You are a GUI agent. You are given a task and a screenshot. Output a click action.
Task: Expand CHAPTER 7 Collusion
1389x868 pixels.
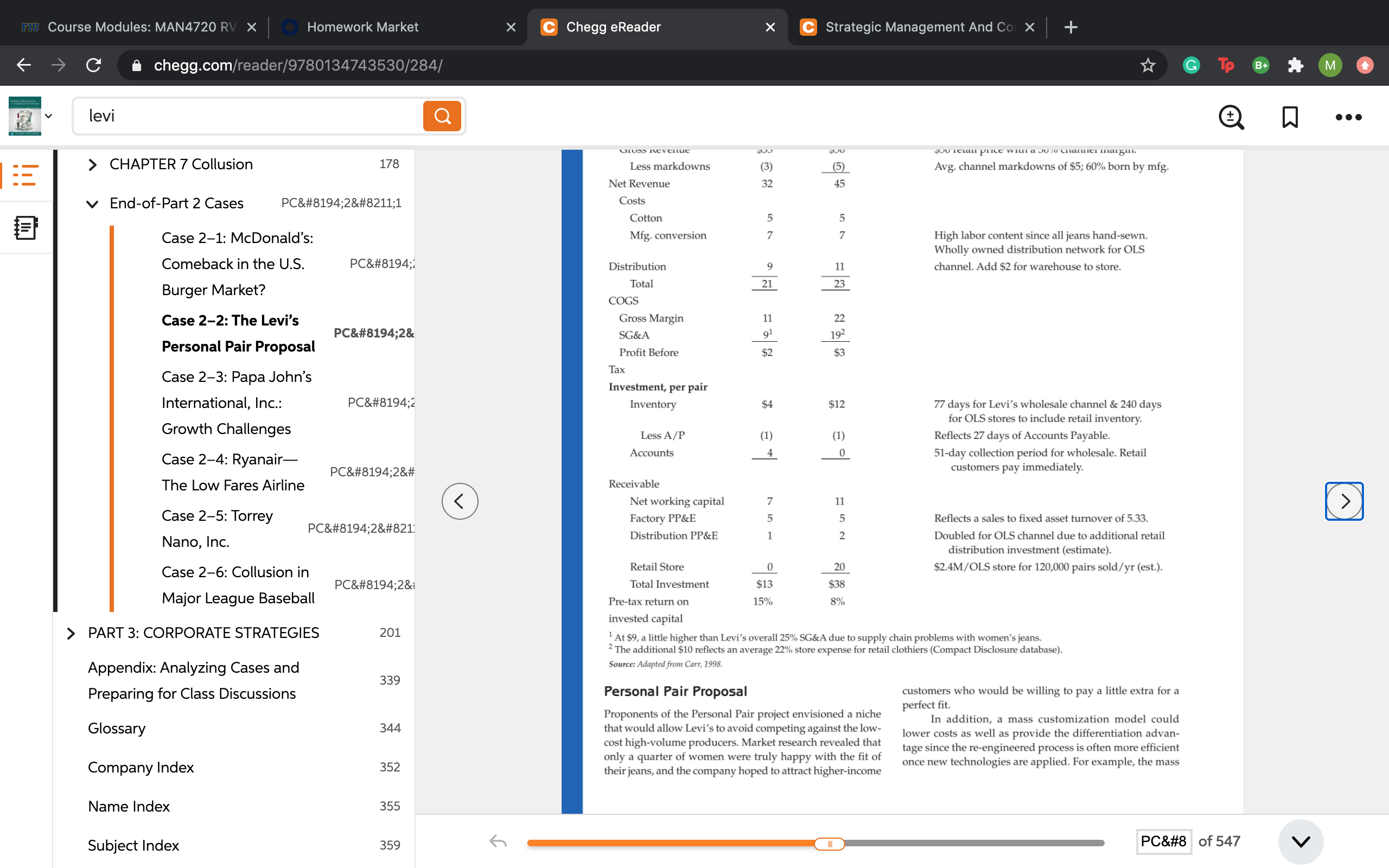pyautogui.click(x=92, y=165)
